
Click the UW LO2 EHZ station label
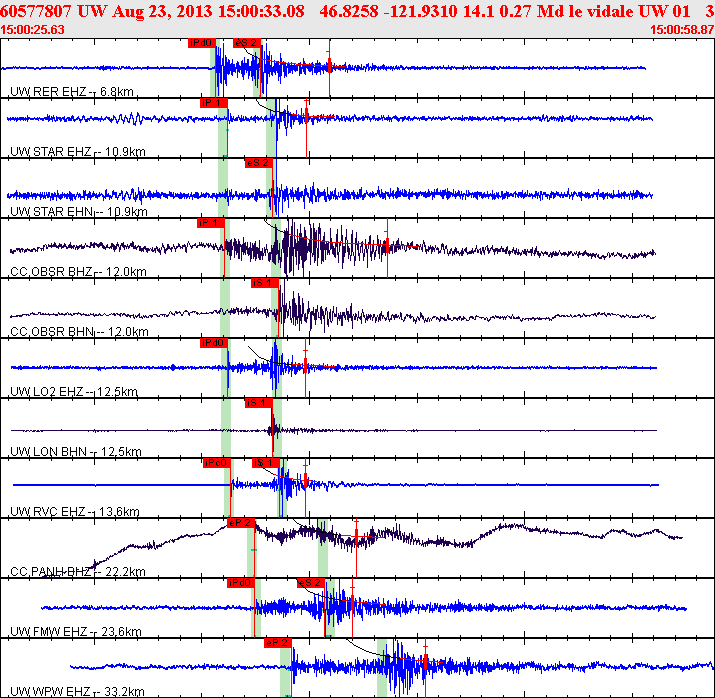[x=73, y=392]
